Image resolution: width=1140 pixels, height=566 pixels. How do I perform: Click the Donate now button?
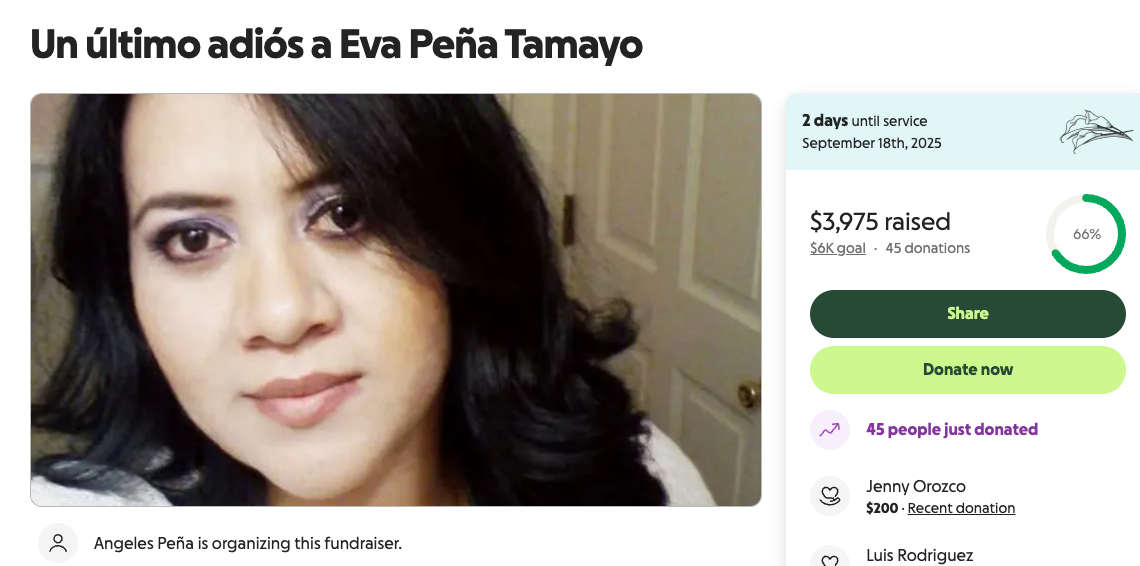[x=968, y=370]
